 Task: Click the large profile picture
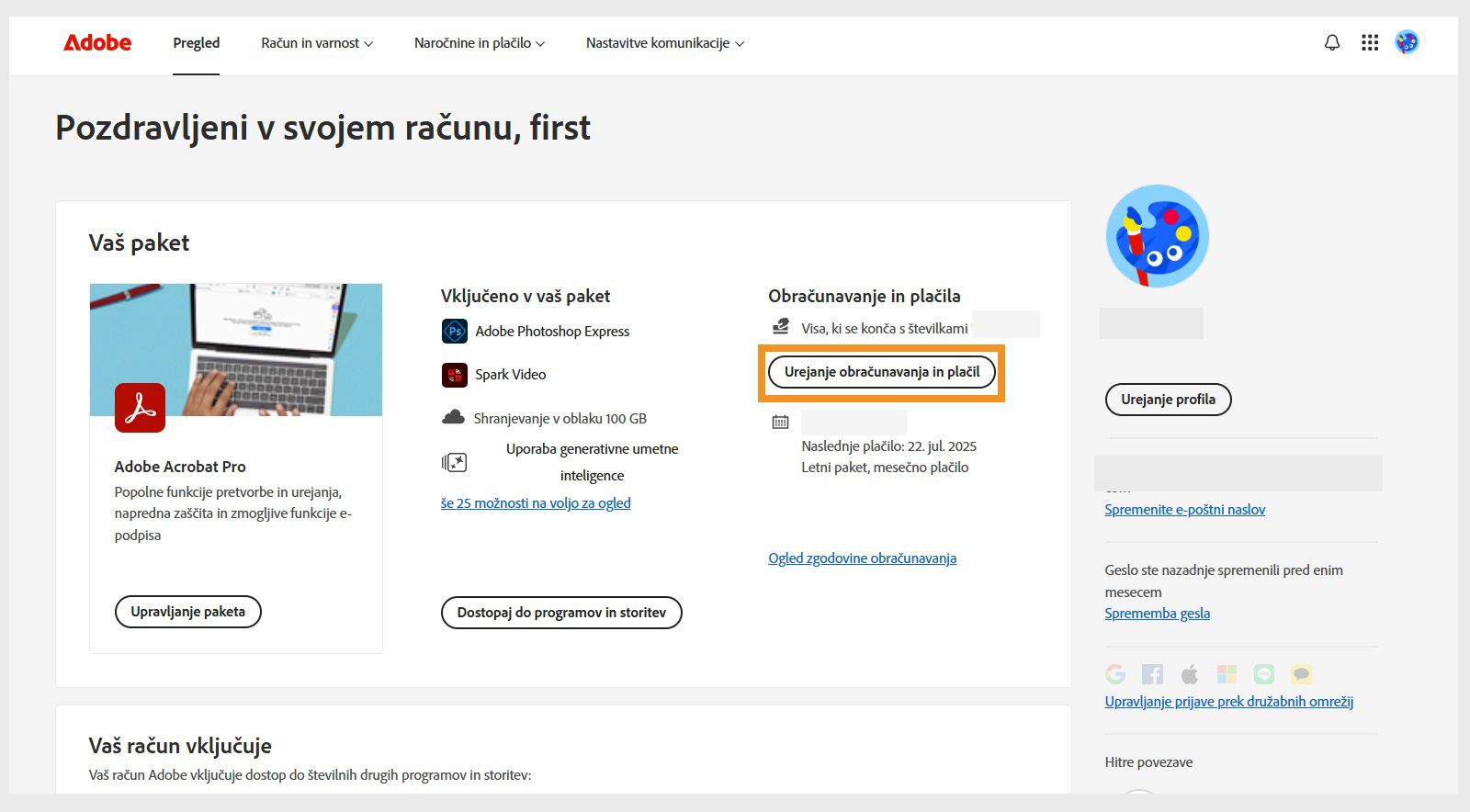click(x=1157, y=236)
